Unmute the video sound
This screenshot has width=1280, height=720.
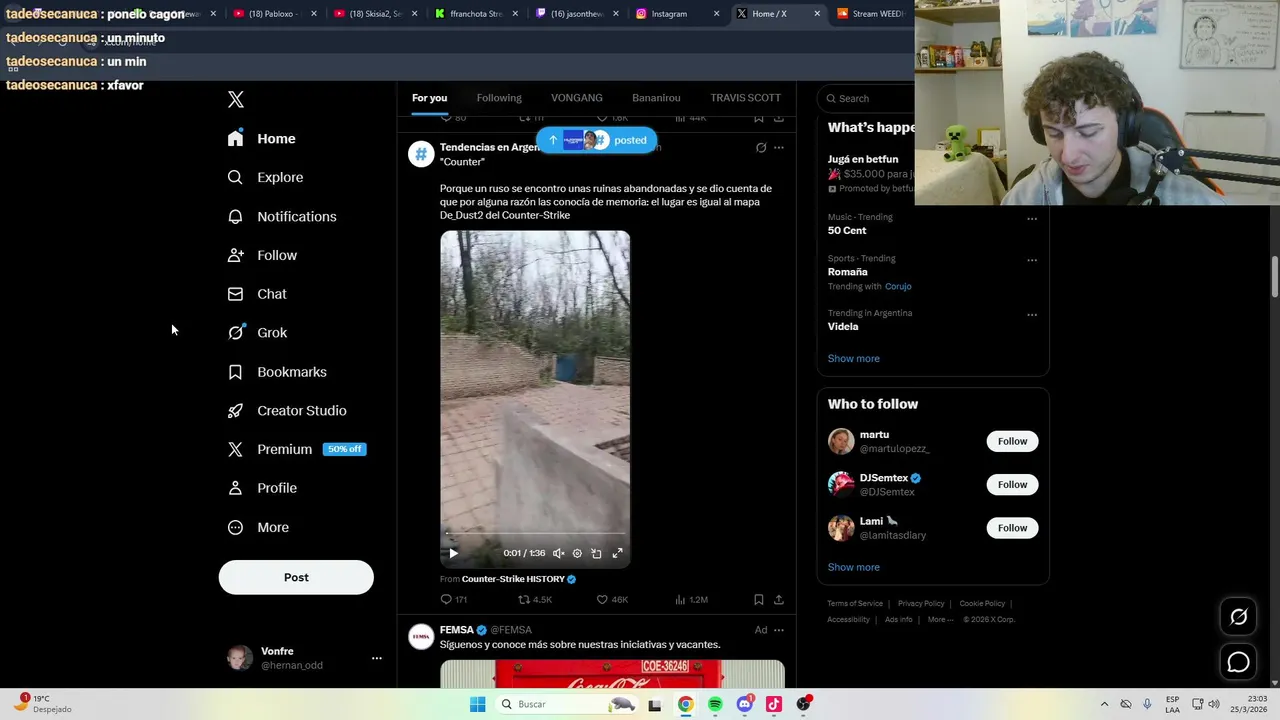coord(558,553)
